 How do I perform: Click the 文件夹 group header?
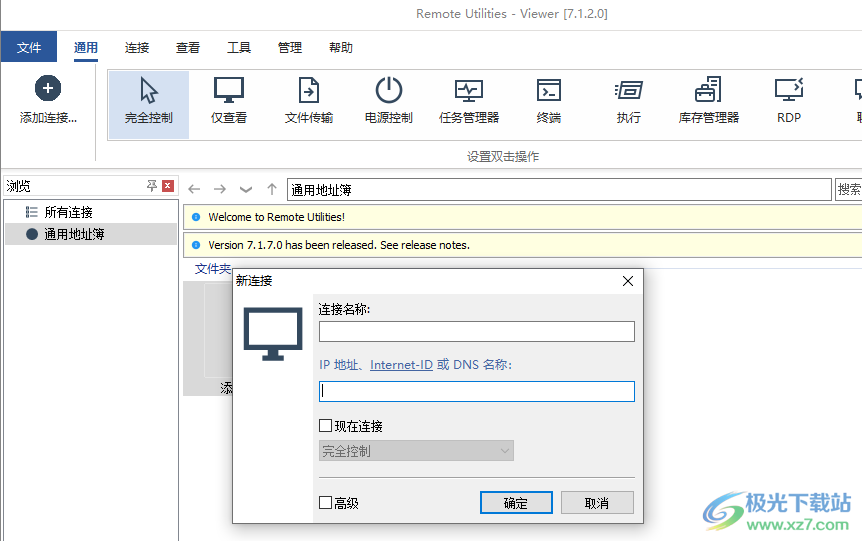[x=213, y=269]
